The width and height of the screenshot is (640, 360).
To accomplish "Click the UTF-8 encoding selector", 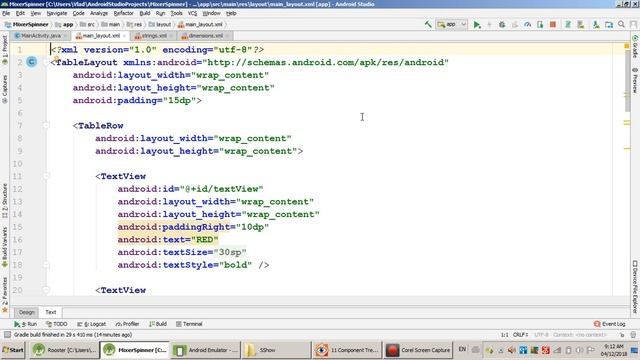I will 542,335.
